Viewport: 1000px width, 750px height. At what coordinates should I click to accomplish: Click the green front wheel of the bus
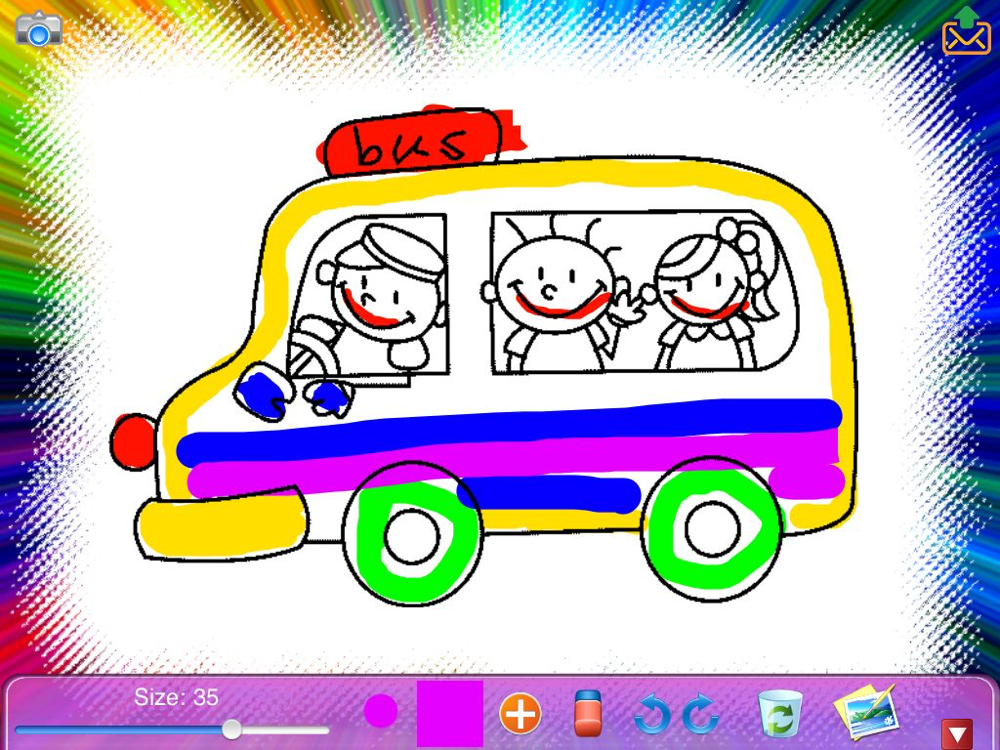[x=412, y=535]
